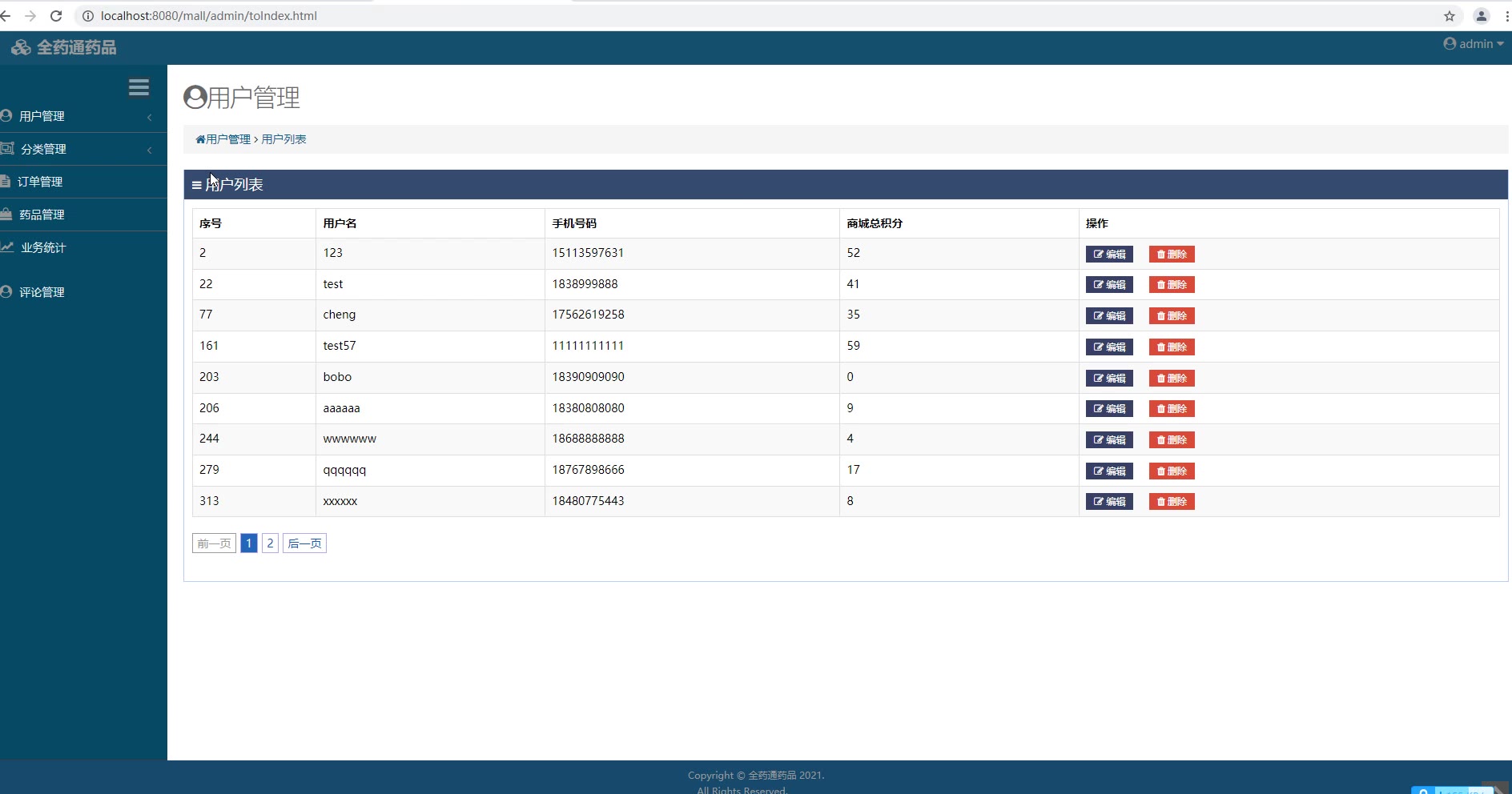Delete user wwwwww
This screenshot has height=794, width=1512.
(1172, 440)
